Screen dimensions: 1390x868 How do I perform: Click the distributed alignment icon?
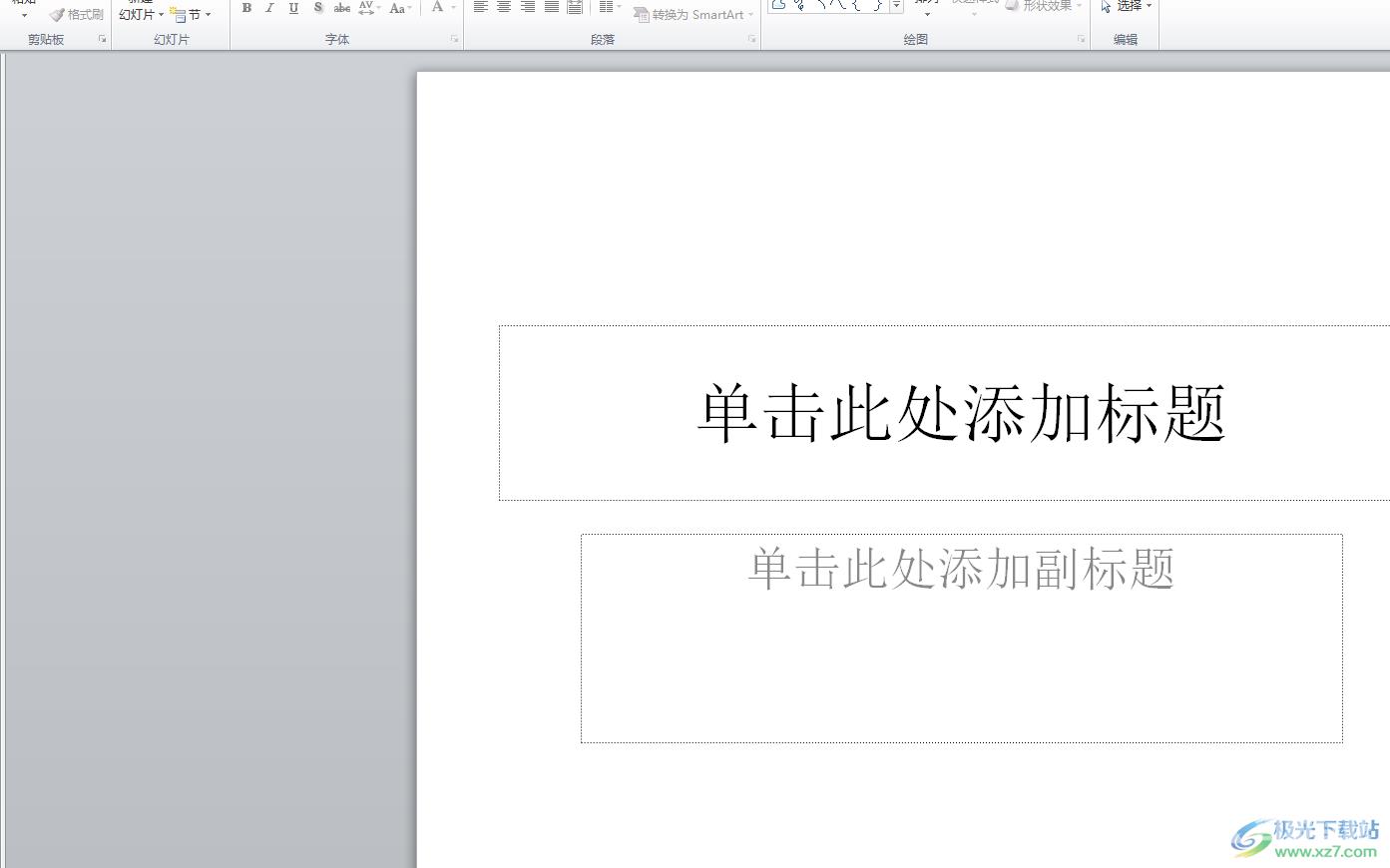576,7
